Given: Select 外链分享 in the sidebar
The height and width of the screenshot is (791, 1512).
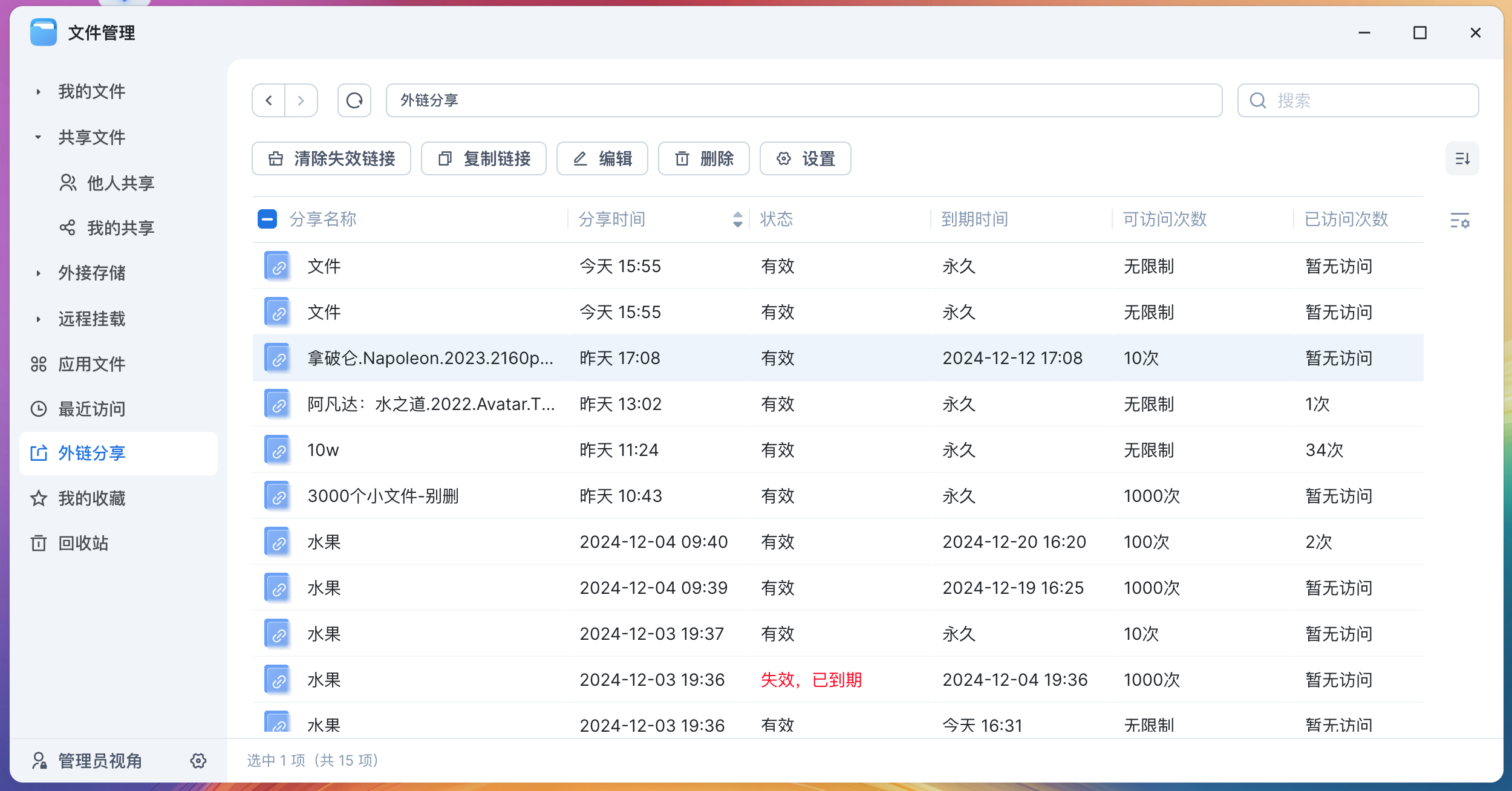Looking at the screenshot, I should (x=119, y=454).
